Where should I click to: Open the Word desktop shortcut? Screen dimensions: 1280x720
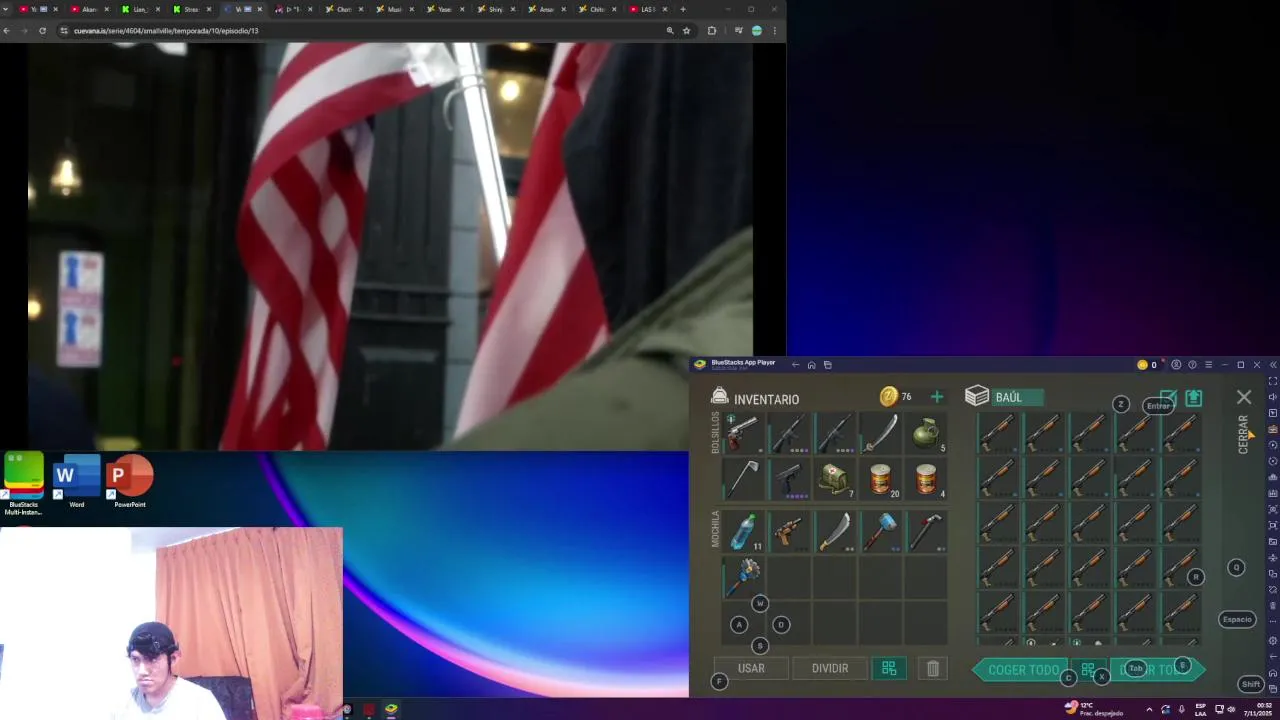coord(77,482)
